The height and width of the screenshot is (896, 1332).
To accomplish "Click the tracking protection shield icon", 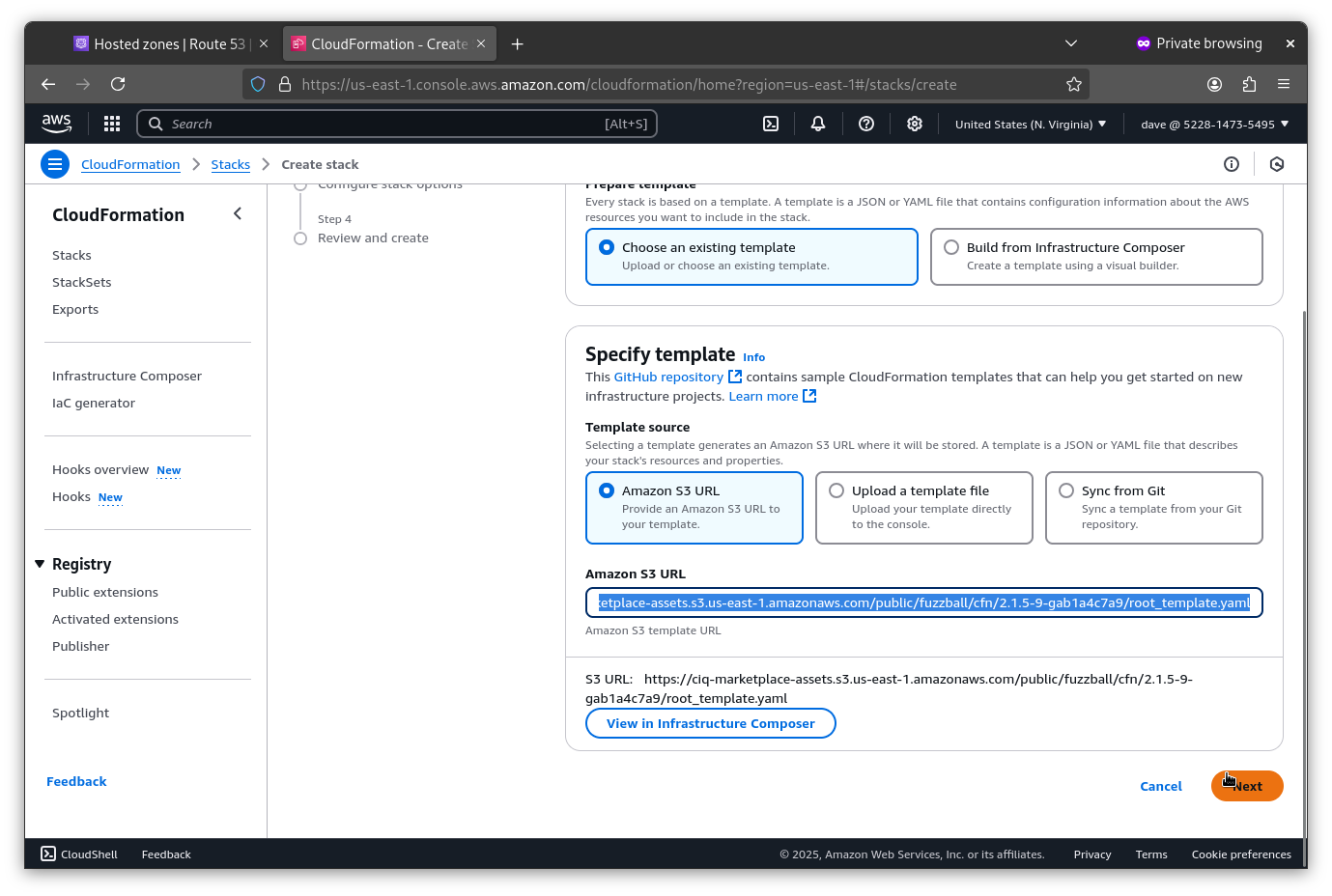I will click(x=258, y=84).
